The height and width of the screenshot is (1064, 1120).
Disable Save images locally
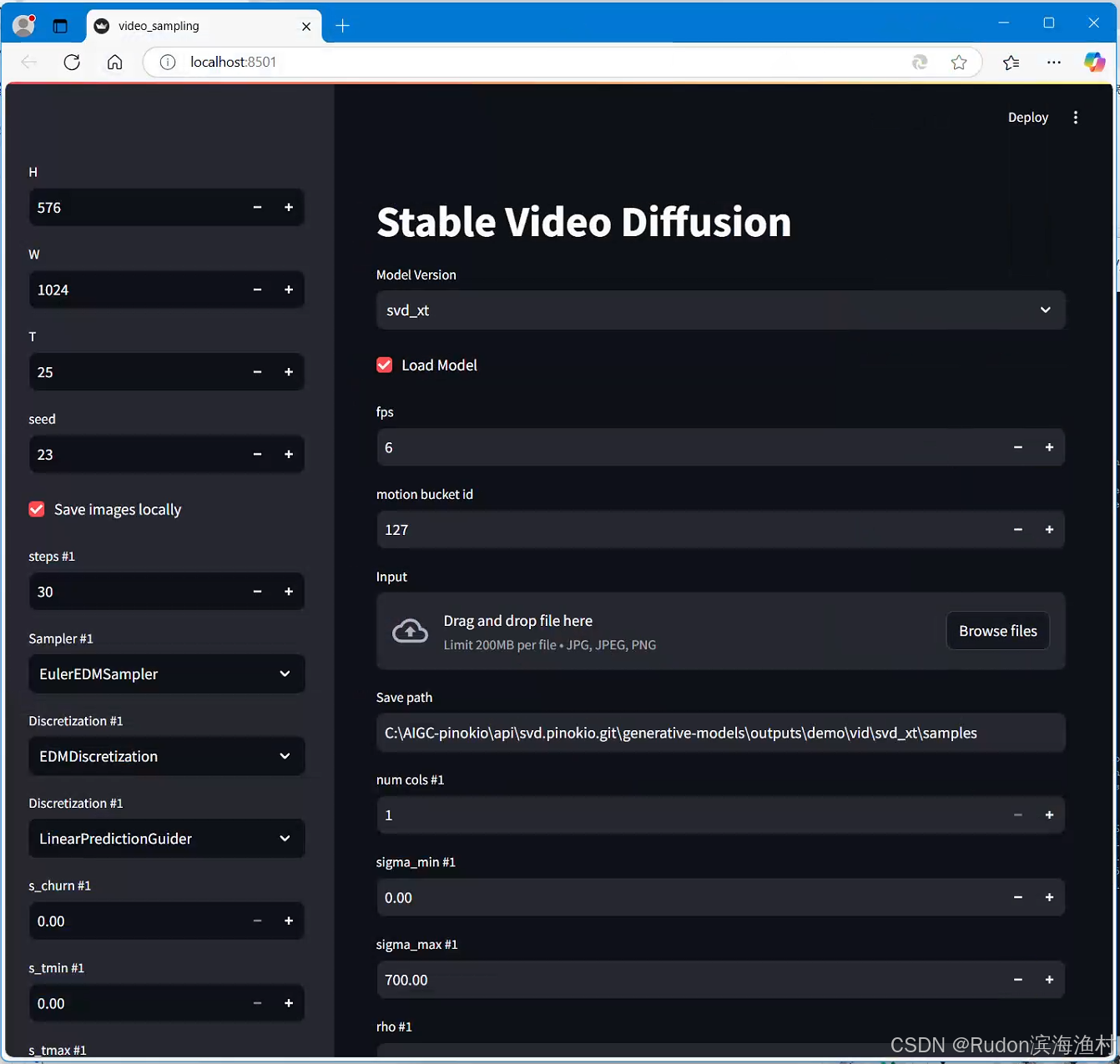click(36, 509)
